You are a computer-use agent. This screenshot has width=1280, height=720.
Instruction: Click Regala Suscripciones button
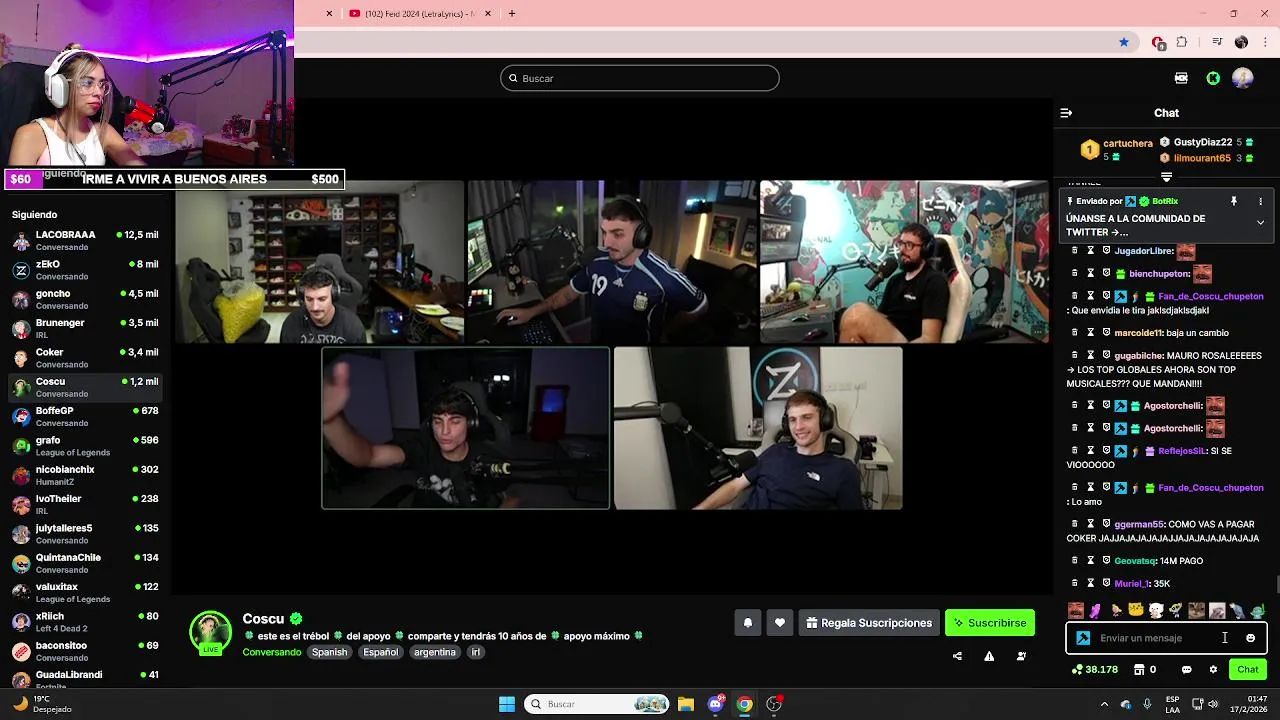point(869,623)
